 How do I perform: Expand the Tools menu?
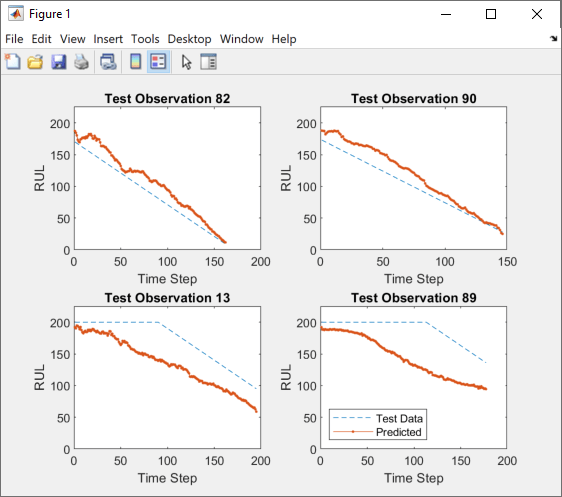[145, 39]
